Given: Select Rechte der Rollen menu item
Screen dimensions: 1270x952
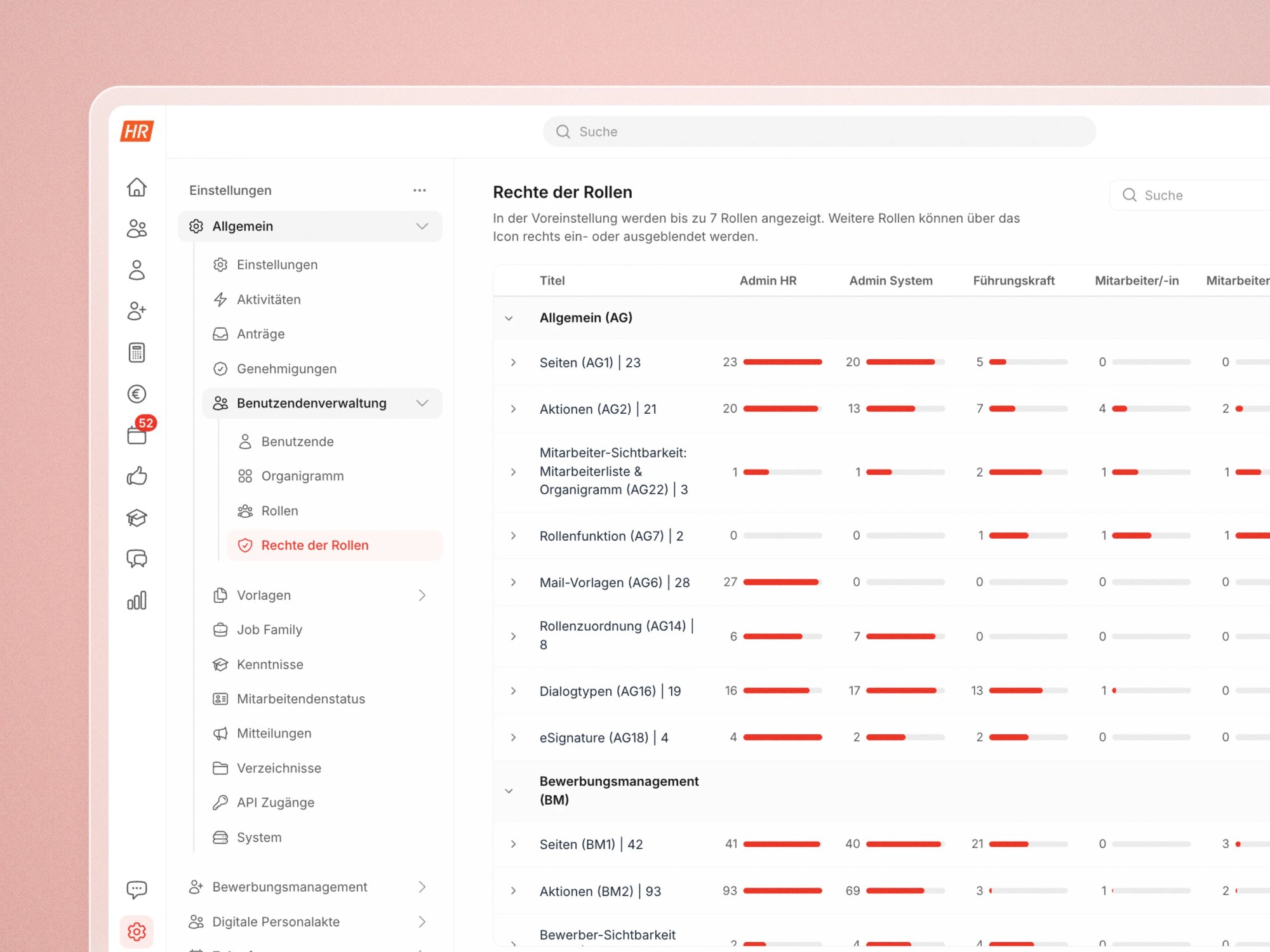Looking at the screenshot, I should click(x=335, y=545).
